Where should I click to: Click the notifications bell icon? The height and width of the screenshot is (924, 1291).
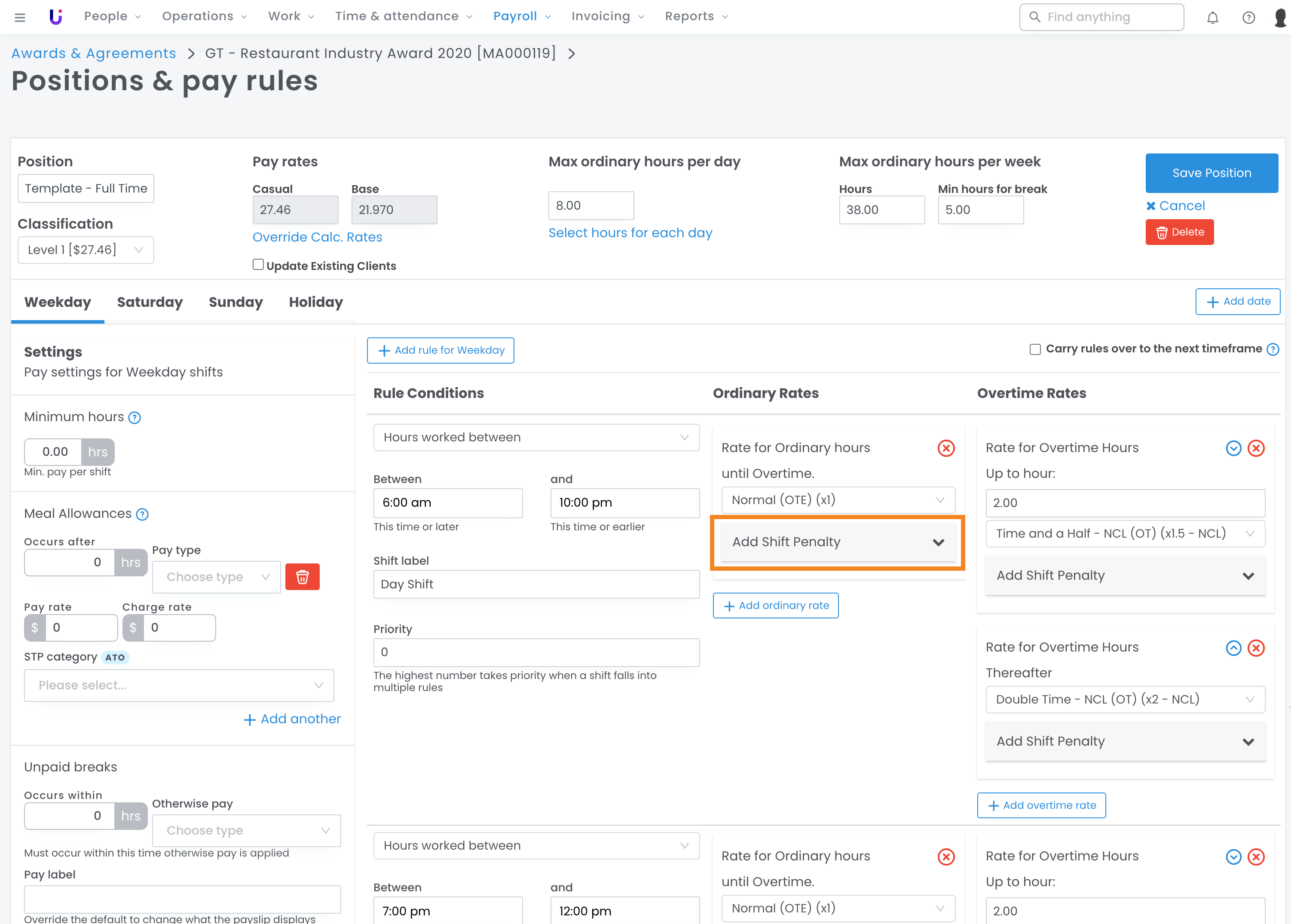1212,17
